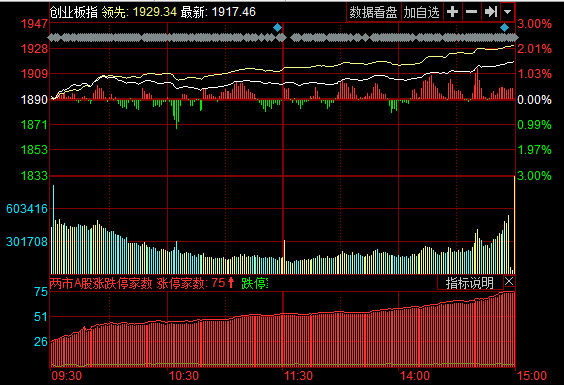Open 指标说明 indicator description
Screen dimensions: 564x385
(470, 283)
